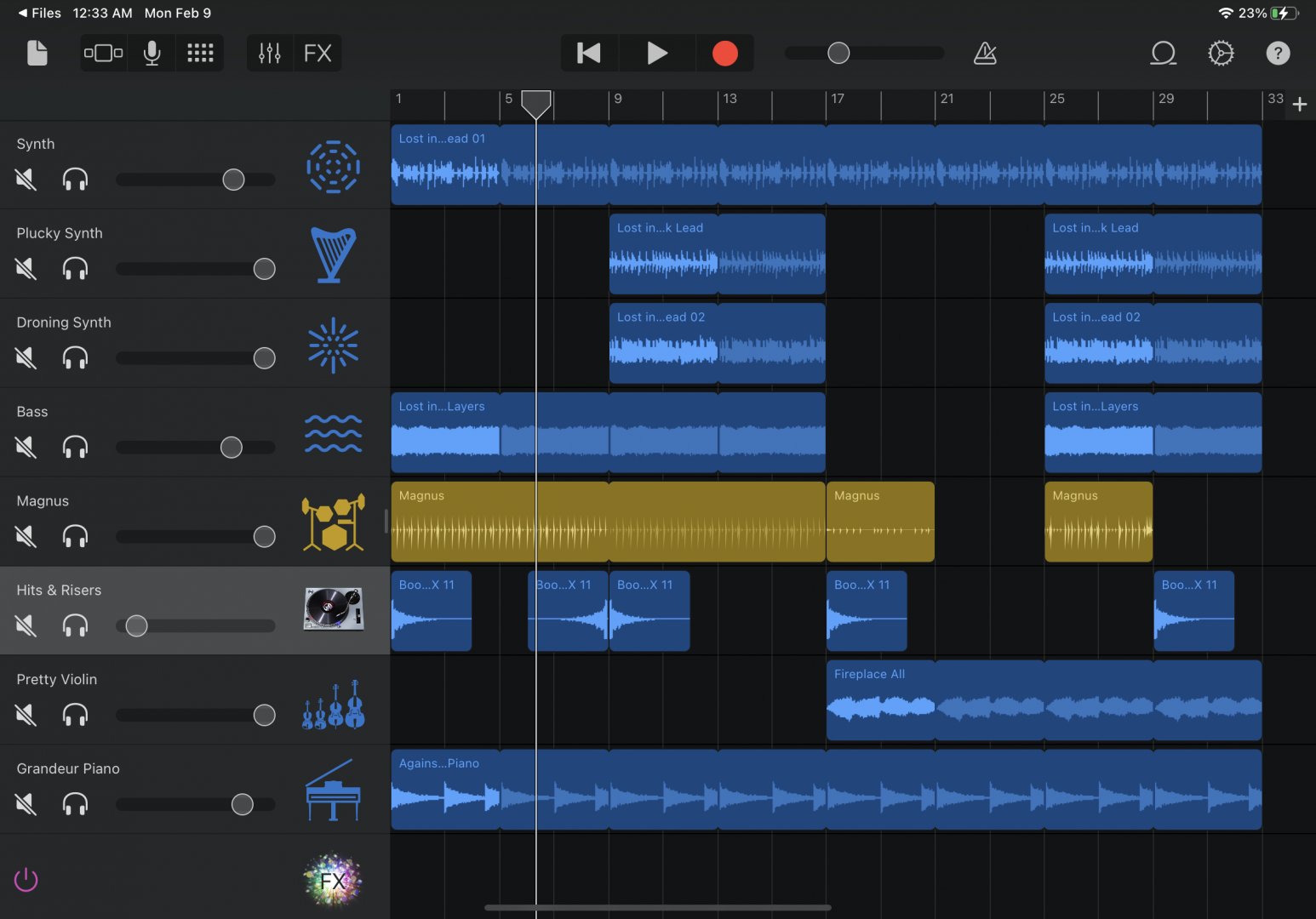Open the microphone audio recorder
The width and height of the screenshot is (1316, 919).
(x=152, y=53)
